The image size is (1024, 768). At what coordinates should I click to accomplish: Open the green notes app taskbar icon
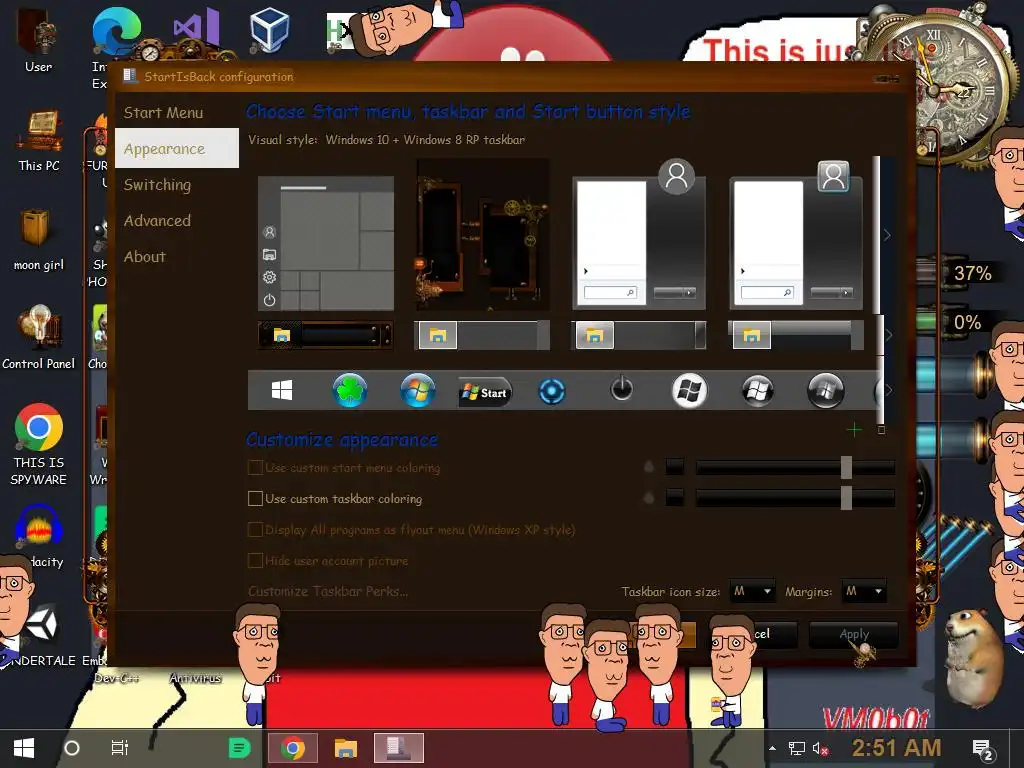[239, 748]
